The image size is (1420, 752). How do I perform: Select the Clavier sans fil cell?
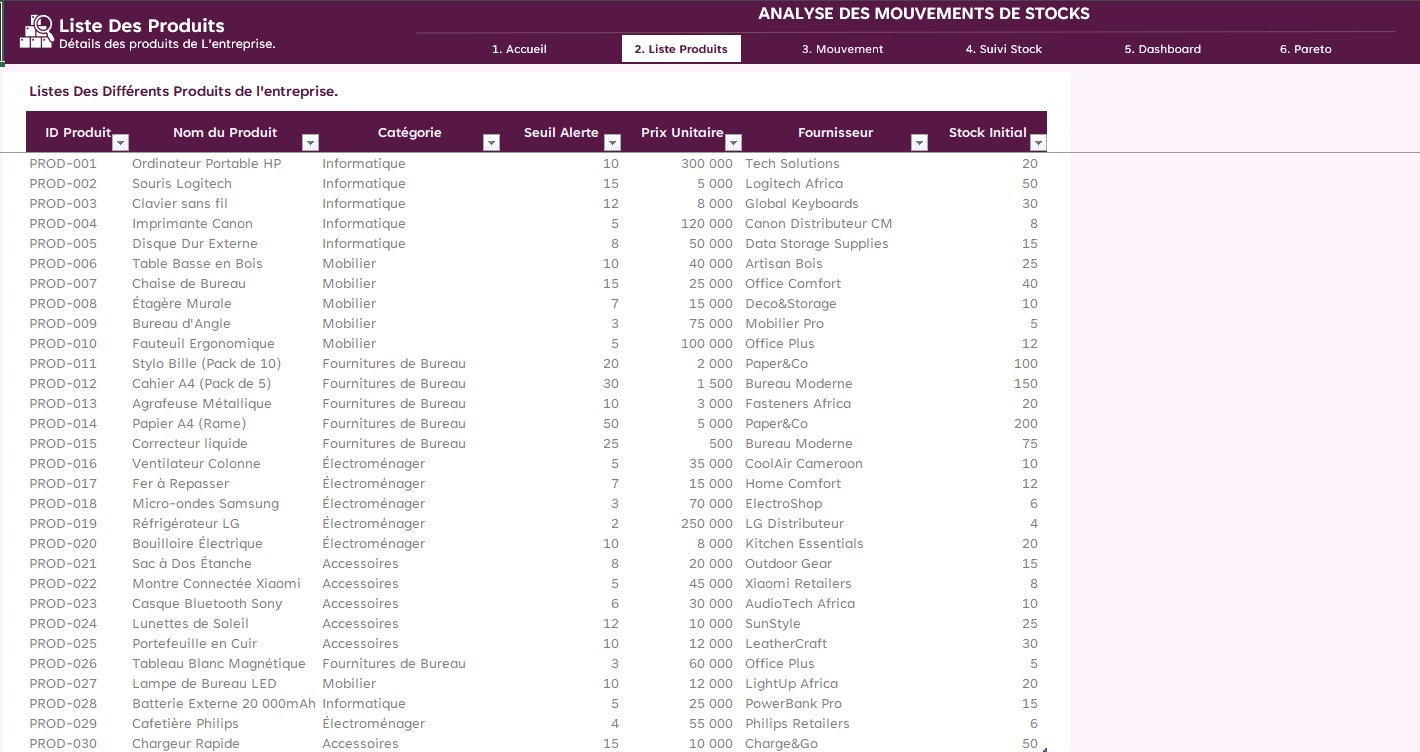tap(223, 203)
